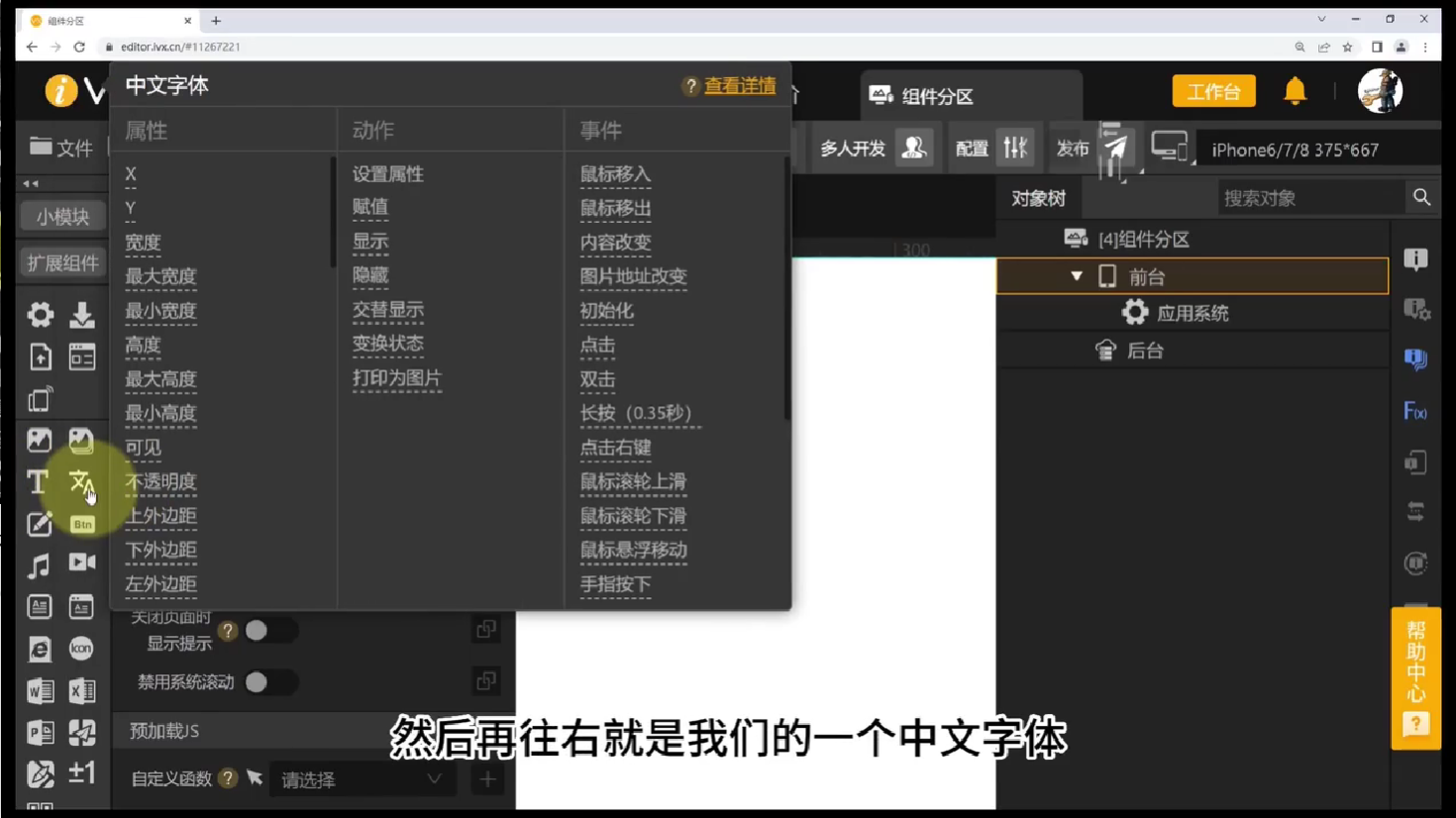
Task: Toggle disable system scrolling switch
Action: [269, 682]
